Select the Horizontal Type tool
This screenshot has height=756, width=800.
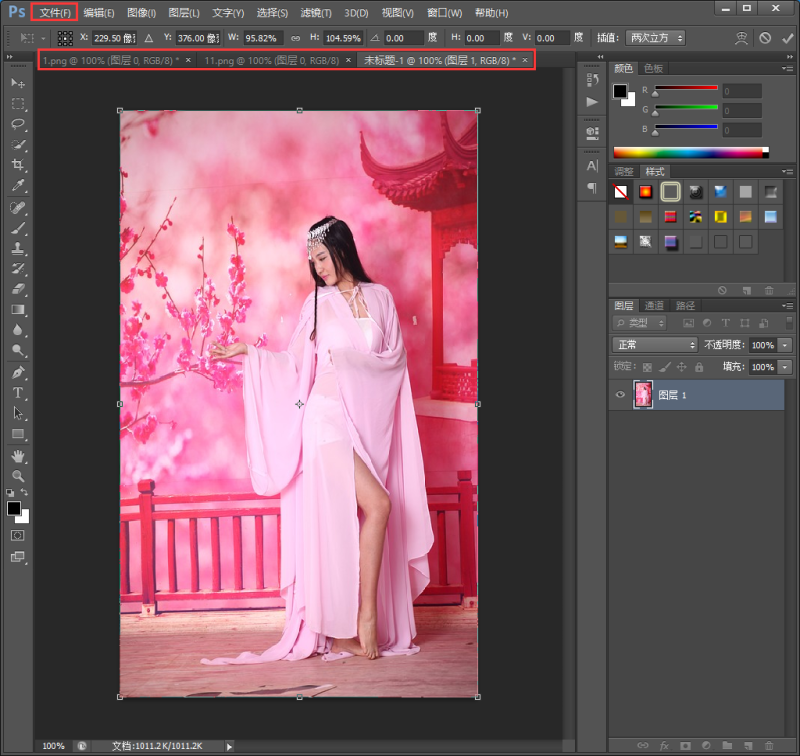[17, 392]
